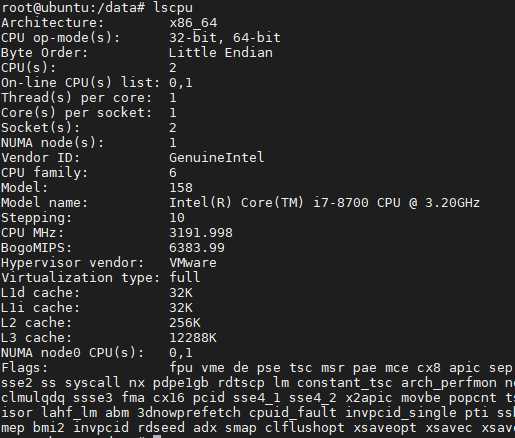Click the Hypervisor vendor value VMware
The width and height of the screenshot is (515, 438).
click(x=193, y=263)
